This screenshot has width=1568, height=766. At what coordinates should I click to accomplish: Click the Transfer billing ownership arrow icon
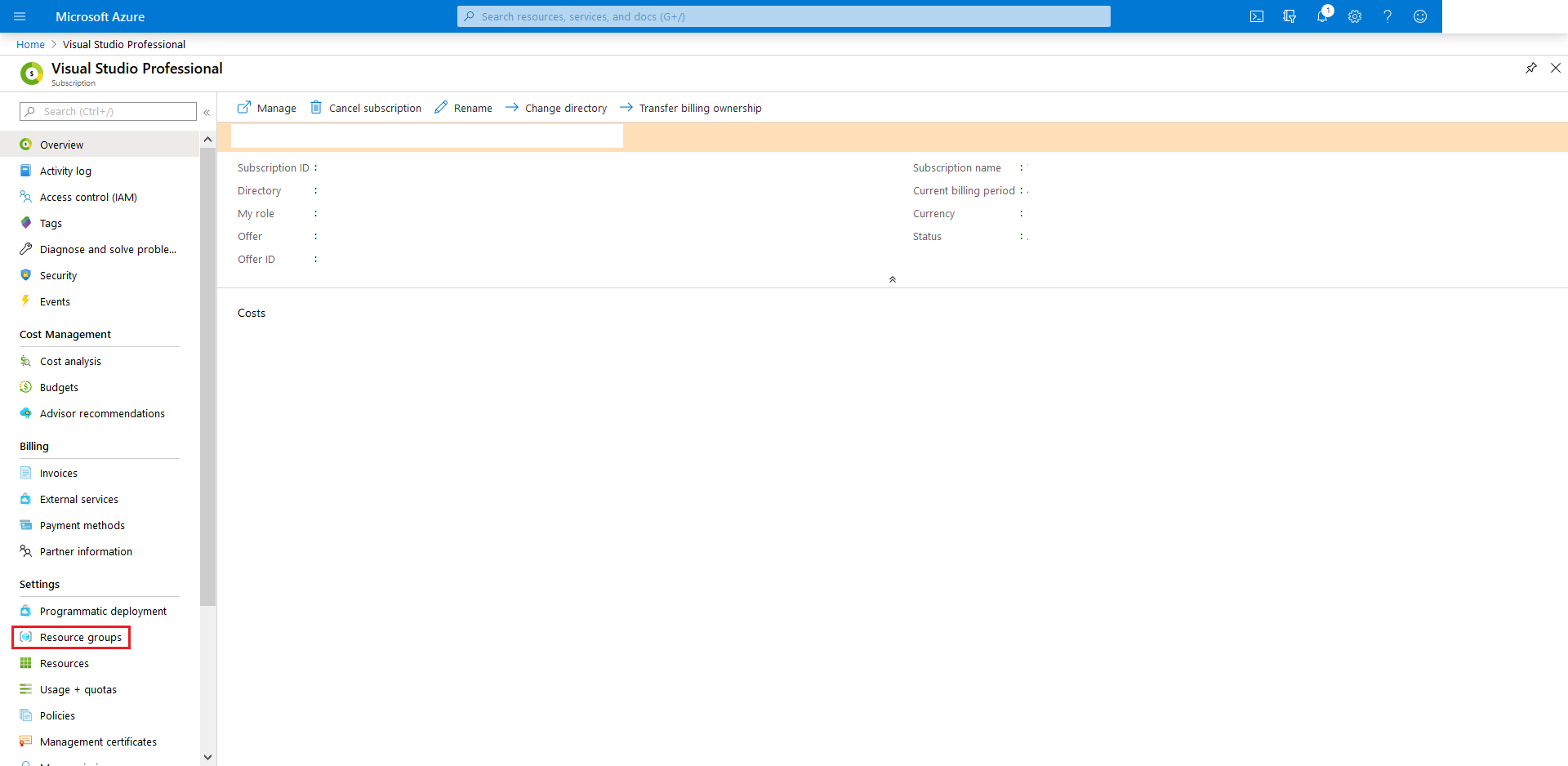(x=626, y=107)
